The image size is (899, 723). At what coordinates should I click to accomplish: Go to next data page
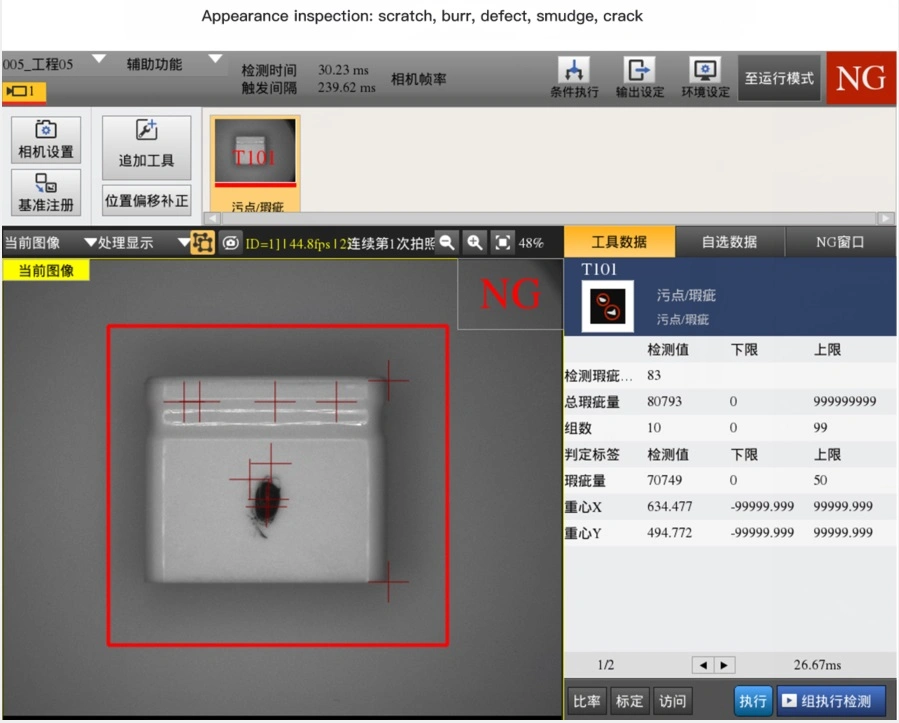pos(724,665)
